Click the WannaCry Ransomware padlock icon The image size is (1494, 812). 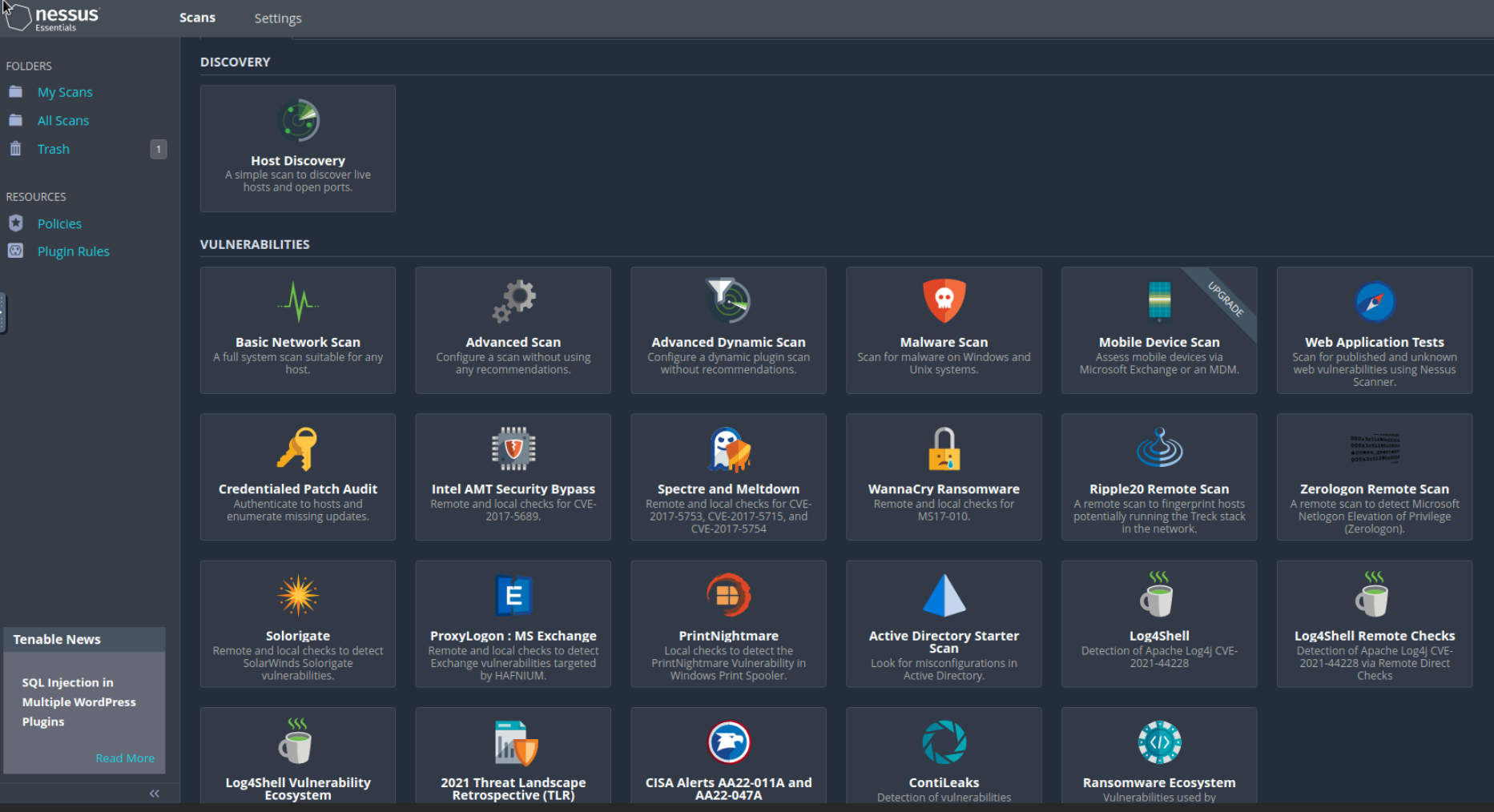pyautogui.click(x=944, y=448)
